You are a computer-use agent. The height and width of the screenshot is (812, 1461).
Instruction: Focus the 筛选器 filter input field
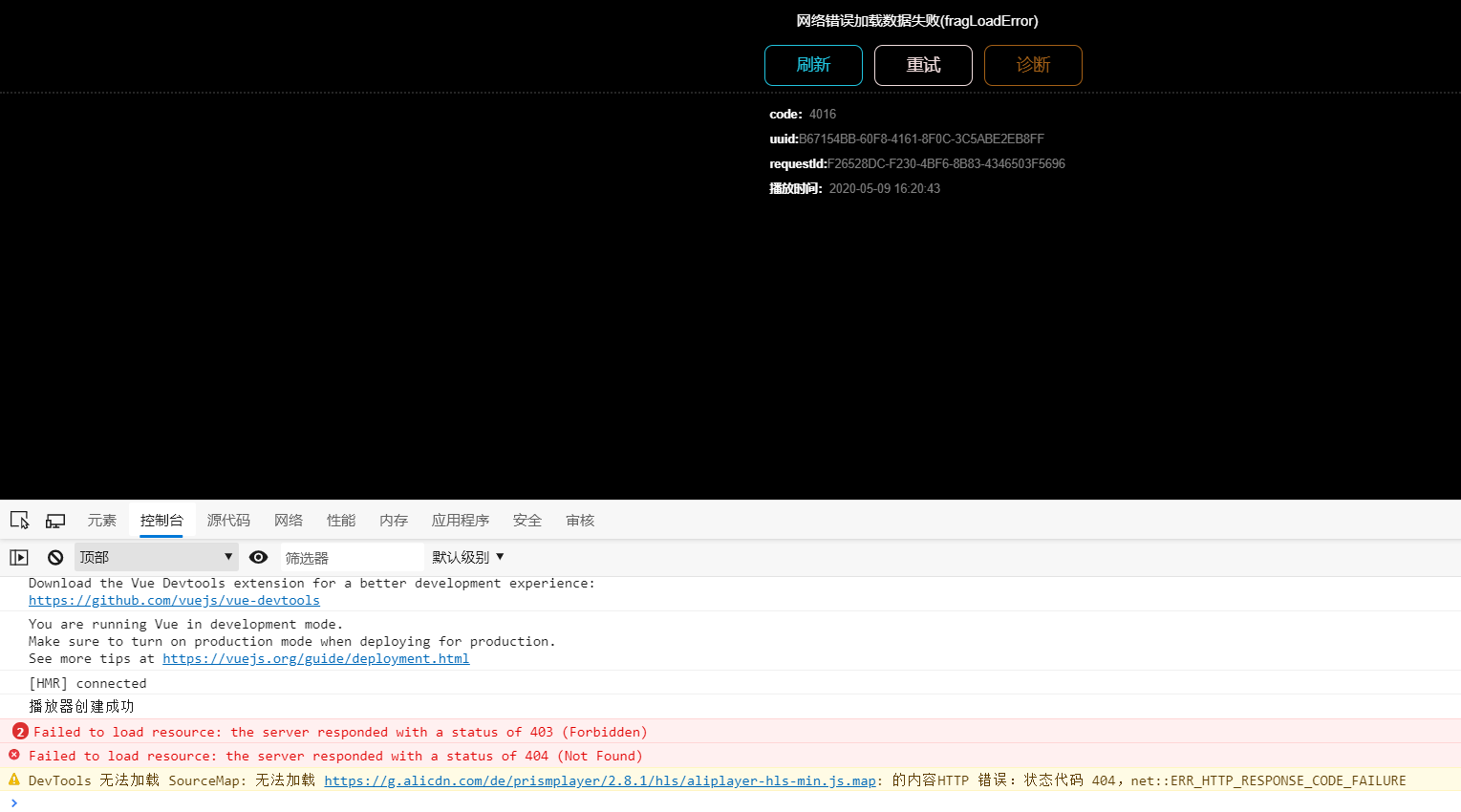pos(352,557)
